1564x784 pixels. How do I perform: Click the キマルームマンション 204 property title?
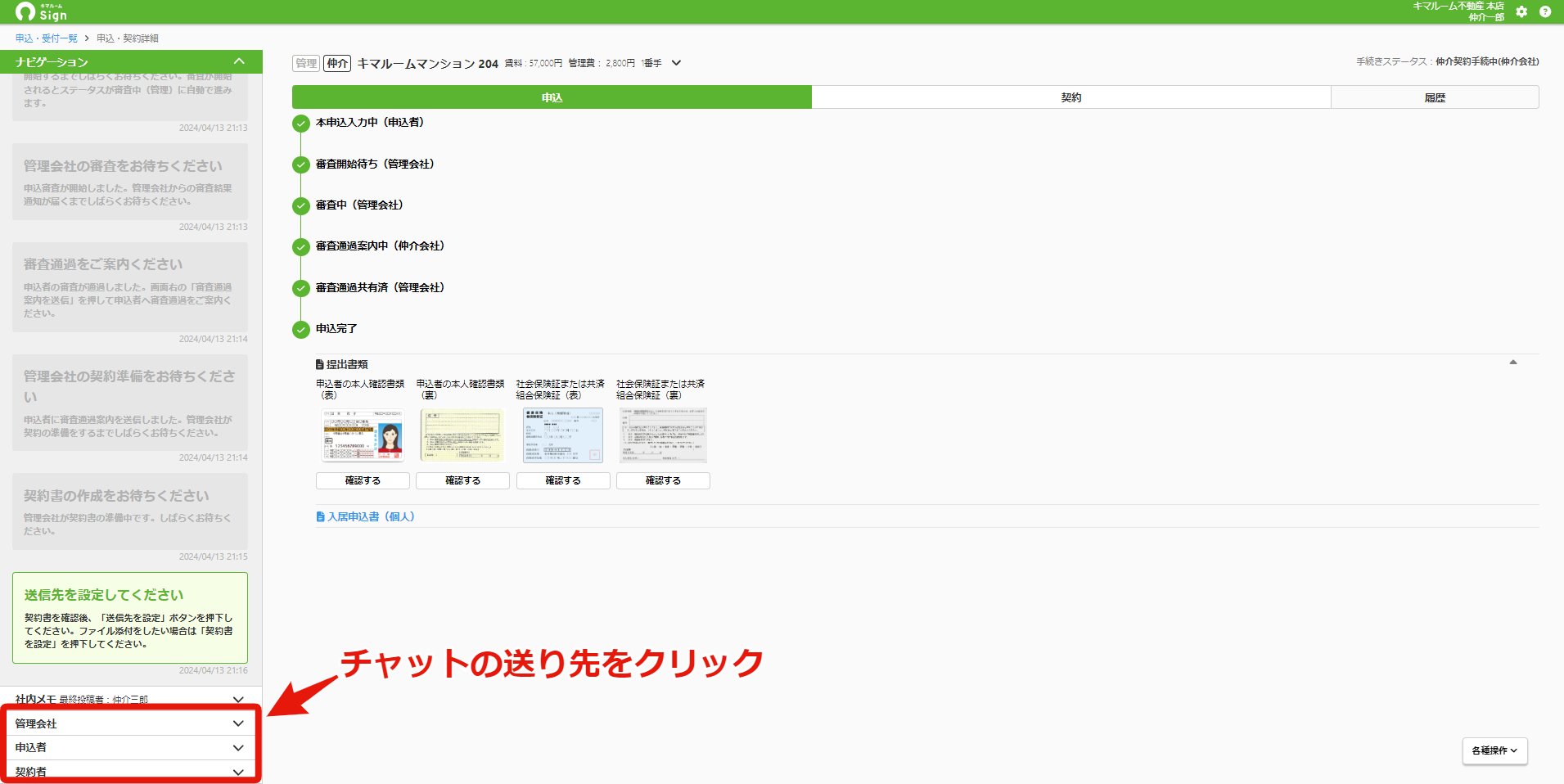pyautogui.click(x=427, y=64)
